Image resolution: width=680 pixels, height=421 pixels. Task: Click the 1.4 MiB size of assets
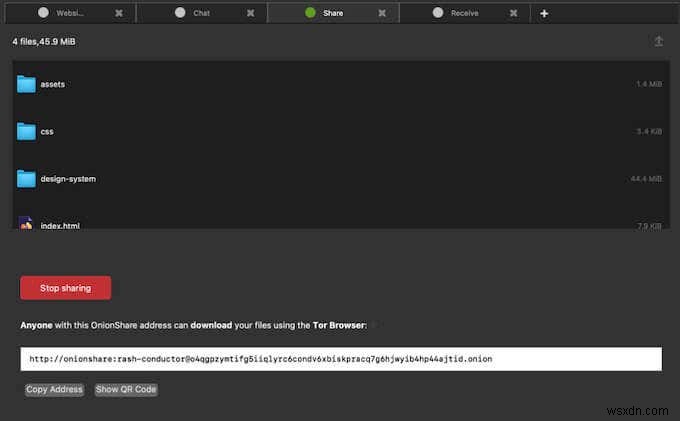pyautogui.click(x=648, y=84)
